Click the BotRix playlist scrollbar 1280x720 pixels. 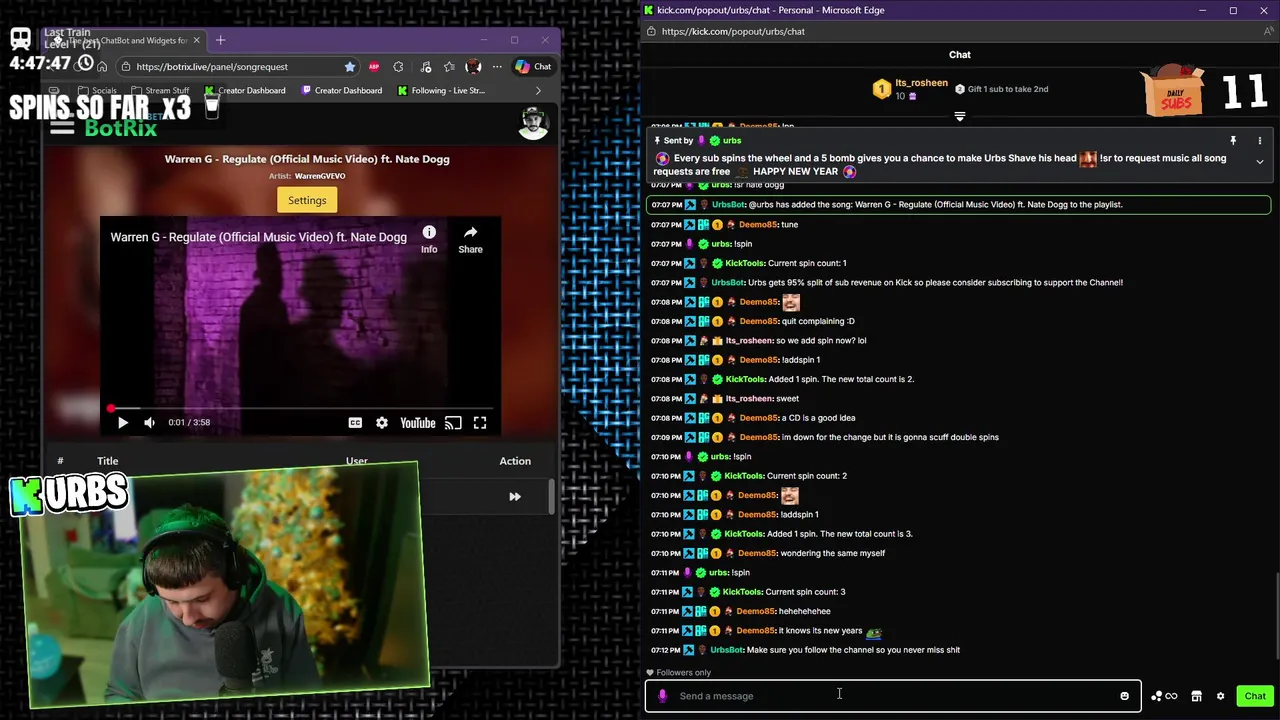pyautogui.click(x=550, y=497)
